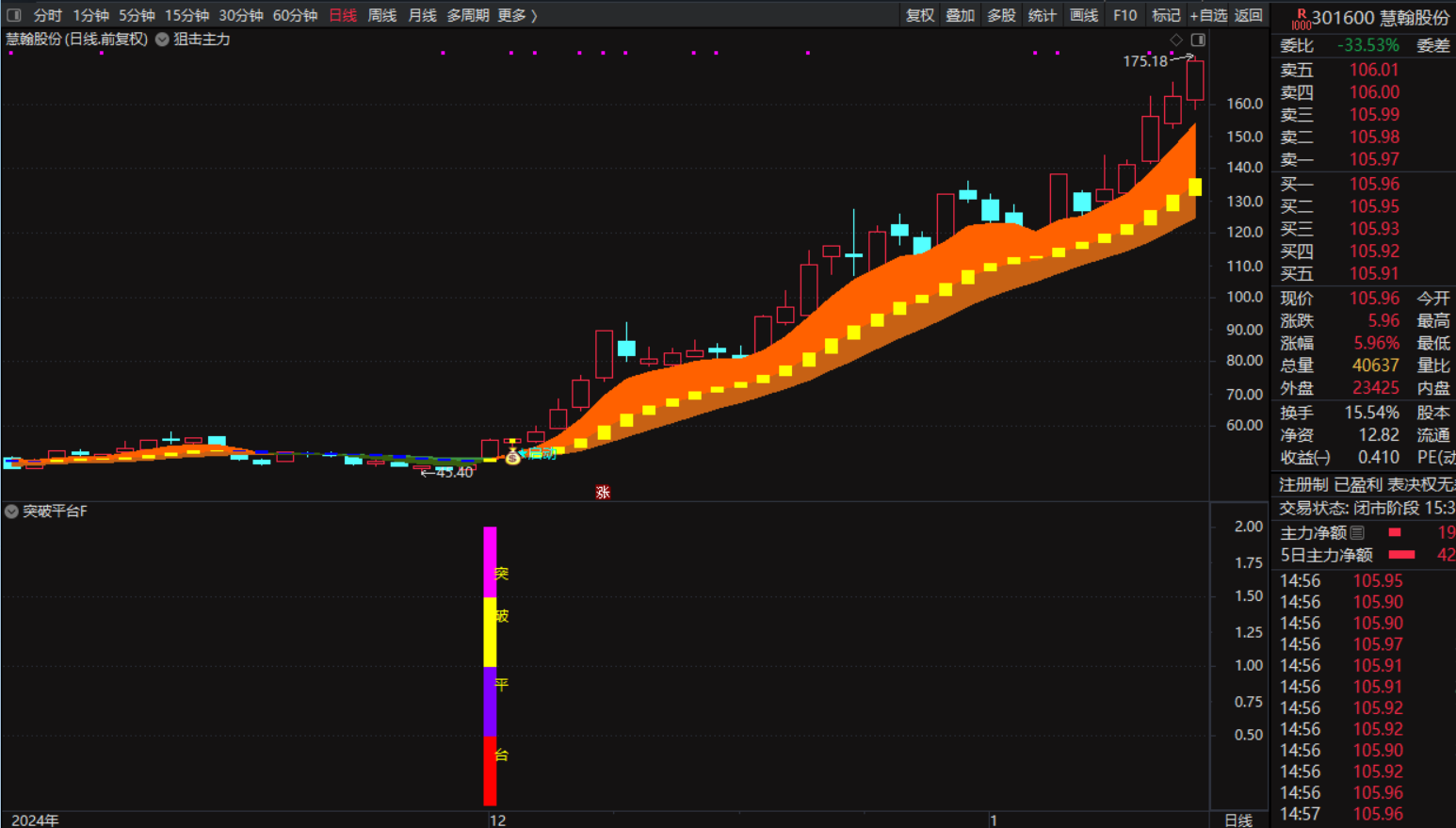1456x828 pixels.
Task: Click the 175.18 high price label
Action: tap(1144, 61)
